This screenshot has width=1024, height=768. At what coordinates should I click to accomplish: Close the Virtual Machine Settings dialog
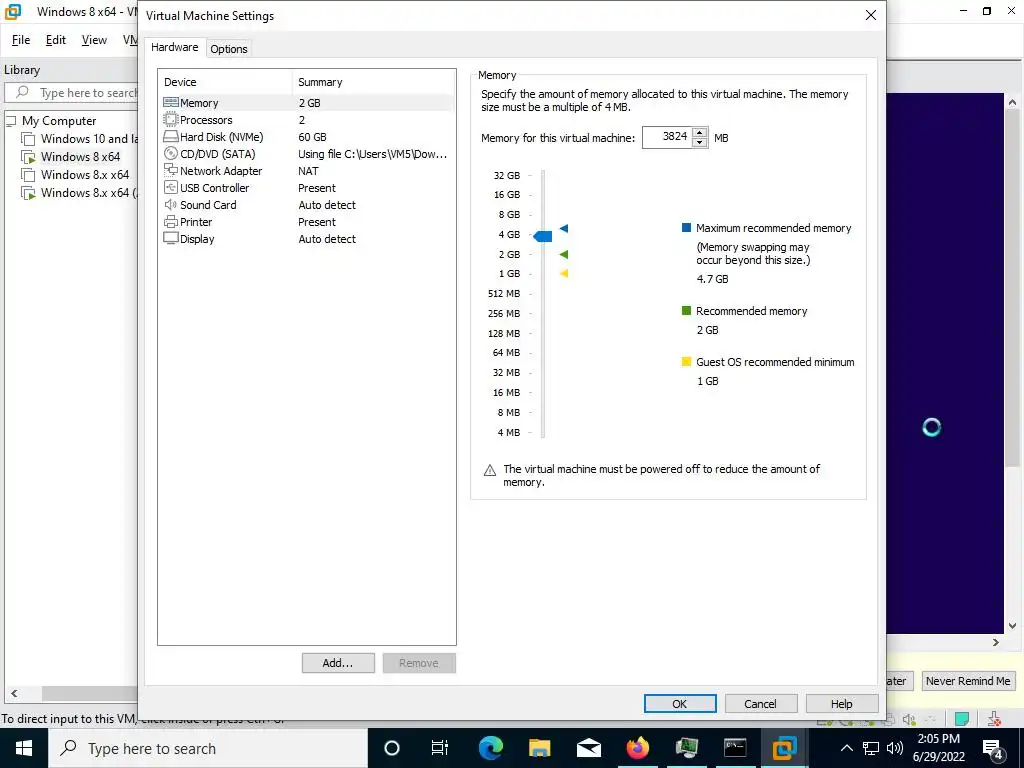click(x=871, y=15)
